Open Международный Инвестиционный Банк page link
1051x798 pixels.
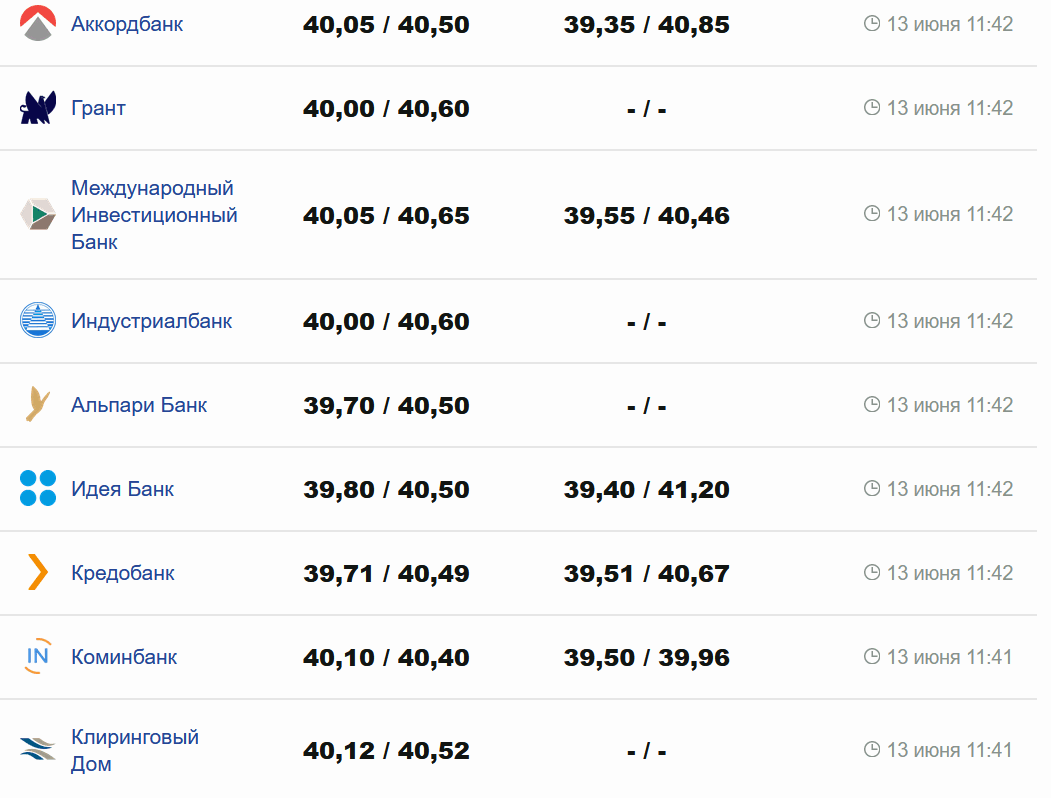click(x=154, y=214)
